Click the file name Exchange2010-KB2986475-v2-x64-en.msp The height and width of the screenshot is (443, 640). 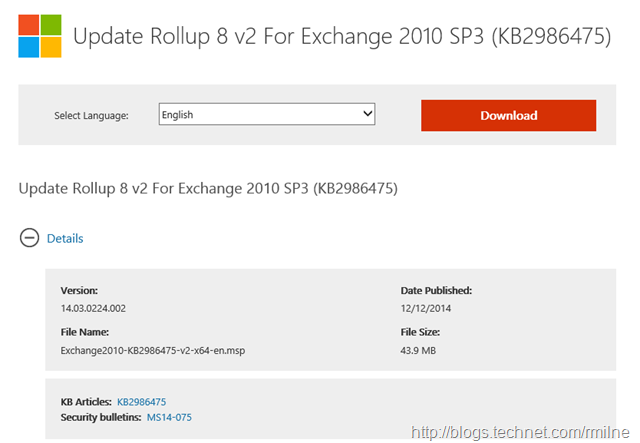click(153, 351)
